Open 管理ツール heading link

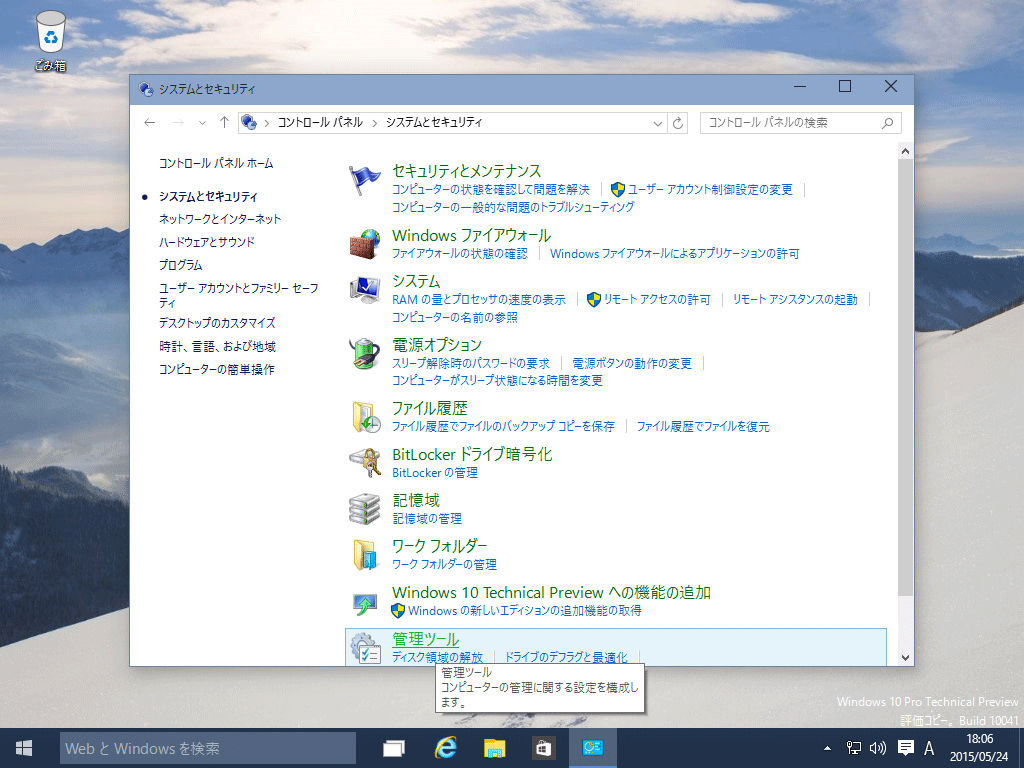pyautogui.click(x=426, y=639)
